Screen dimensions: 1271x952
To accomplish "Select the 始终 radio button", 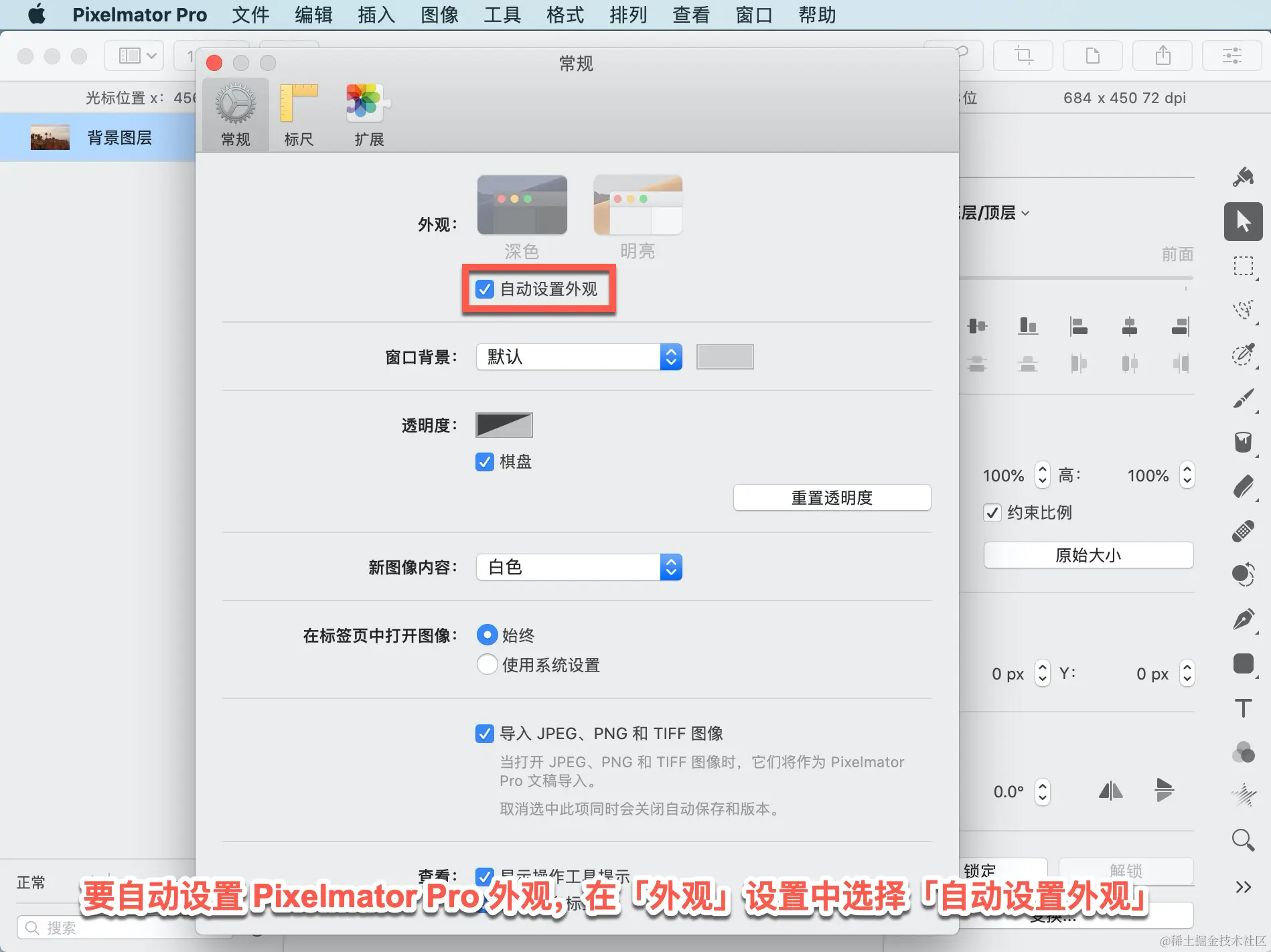I will [488, 635].
